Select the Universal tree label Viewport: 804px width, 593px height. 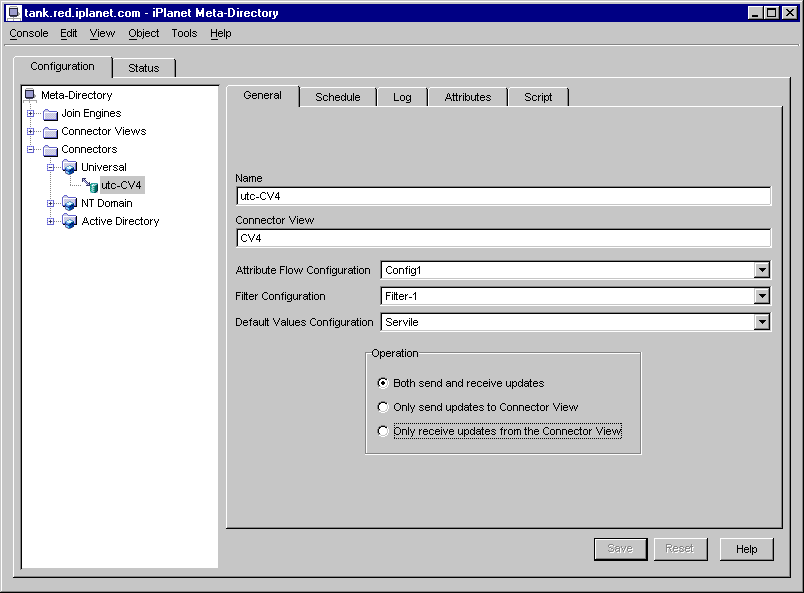click(x=104, y=167)
